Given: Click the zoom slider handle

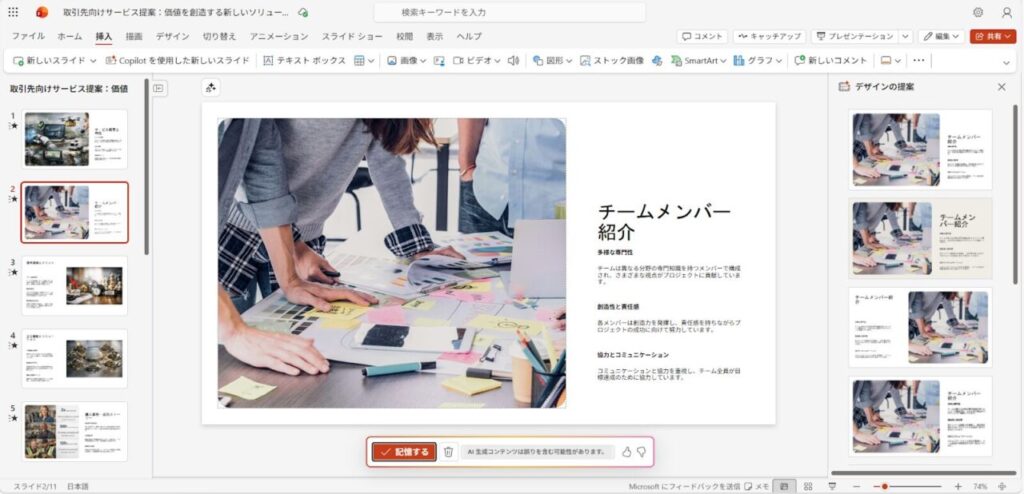Looking at the screenshot, I should click(x=884, y=485).
